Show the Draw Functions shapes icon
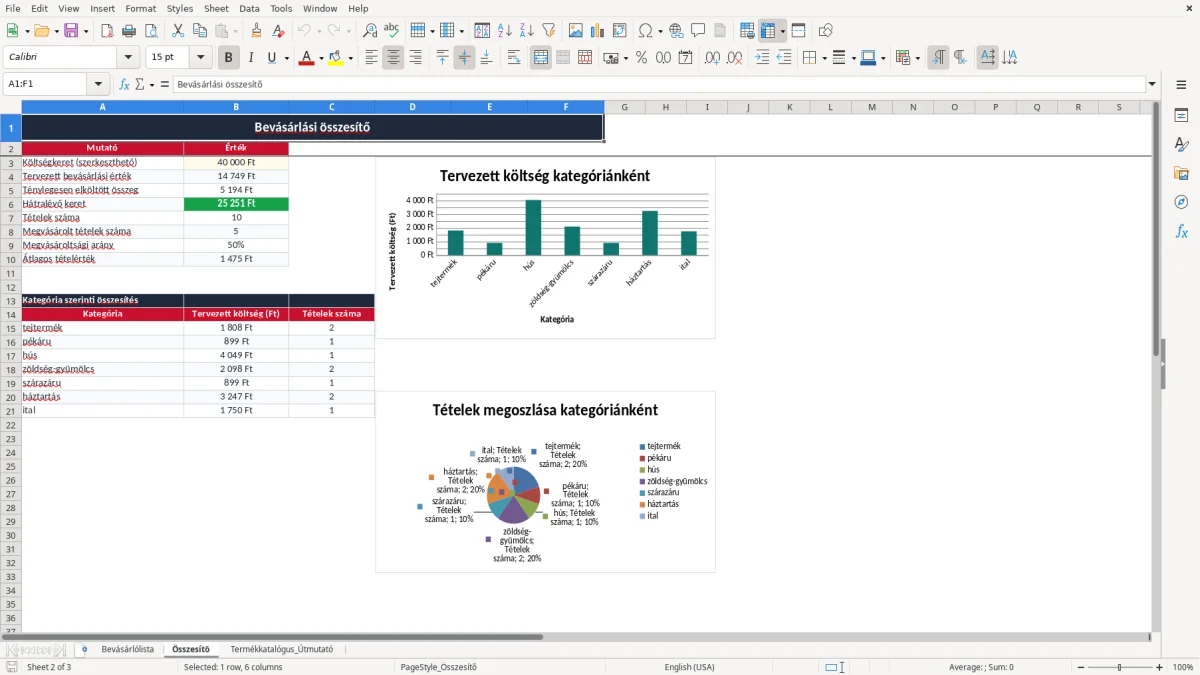1200x675 pixels. tap(826, 31)
